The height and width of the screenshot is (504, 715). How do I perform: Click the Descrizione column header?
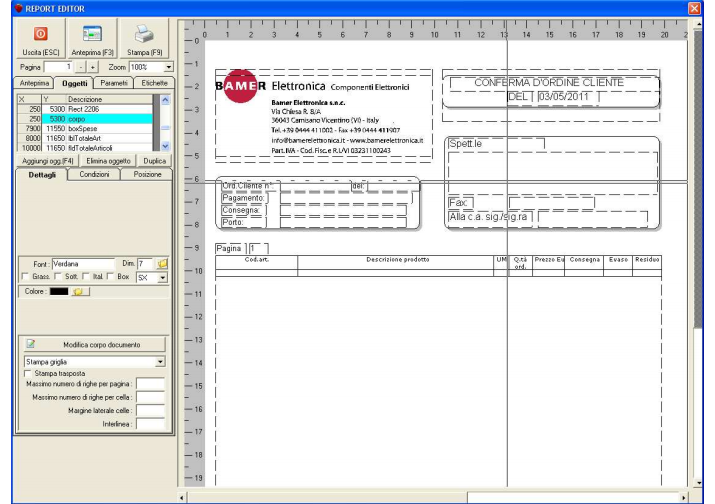[109, 99]
